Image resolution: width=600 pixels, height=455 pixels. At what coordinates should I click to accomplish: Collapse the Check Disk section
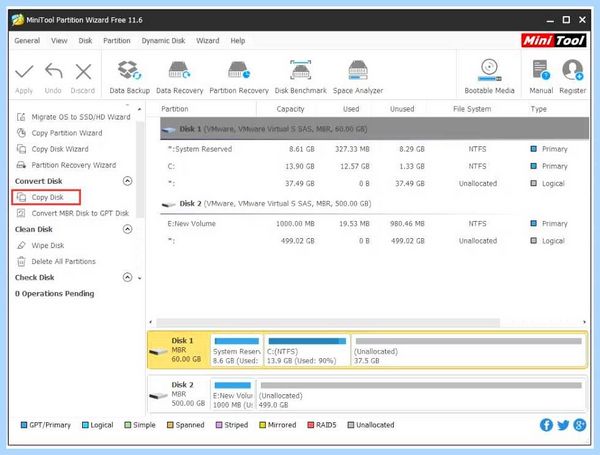(127, 277)
